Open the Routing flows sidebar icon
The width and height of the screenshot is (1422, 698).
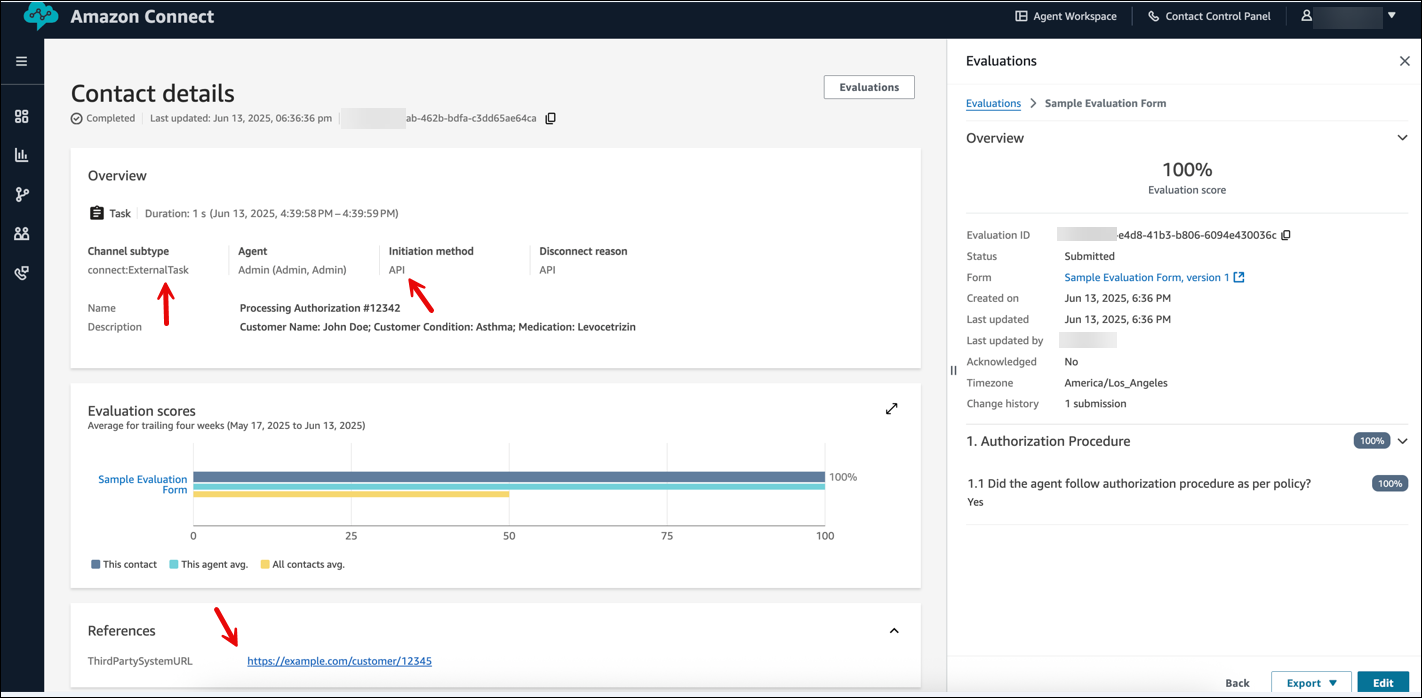[x=21, y=195]
